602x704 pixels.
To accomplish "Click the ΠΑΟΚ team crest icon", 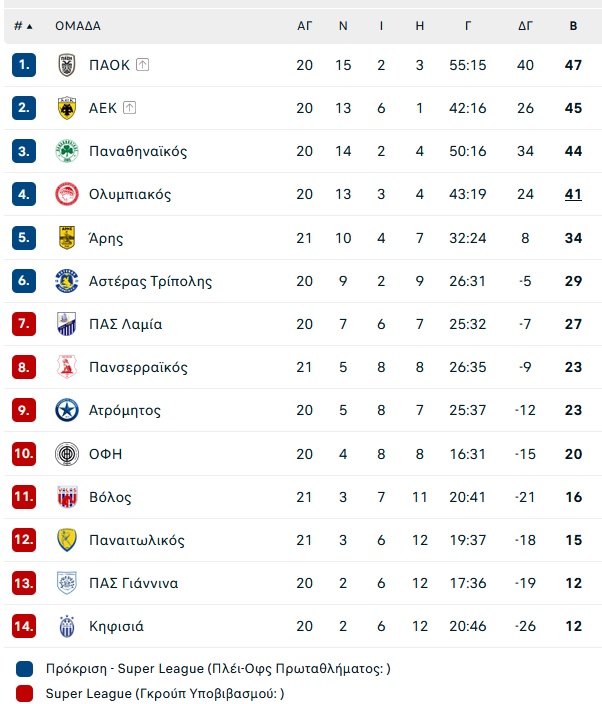I will 67,65.
